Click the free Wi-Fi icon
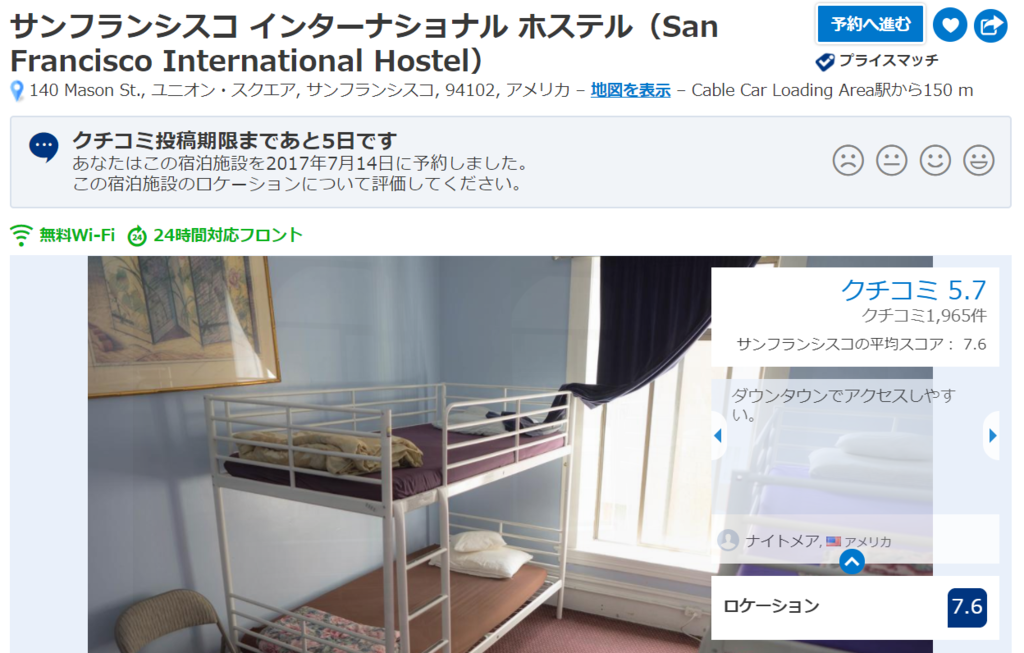 (21, 235)
